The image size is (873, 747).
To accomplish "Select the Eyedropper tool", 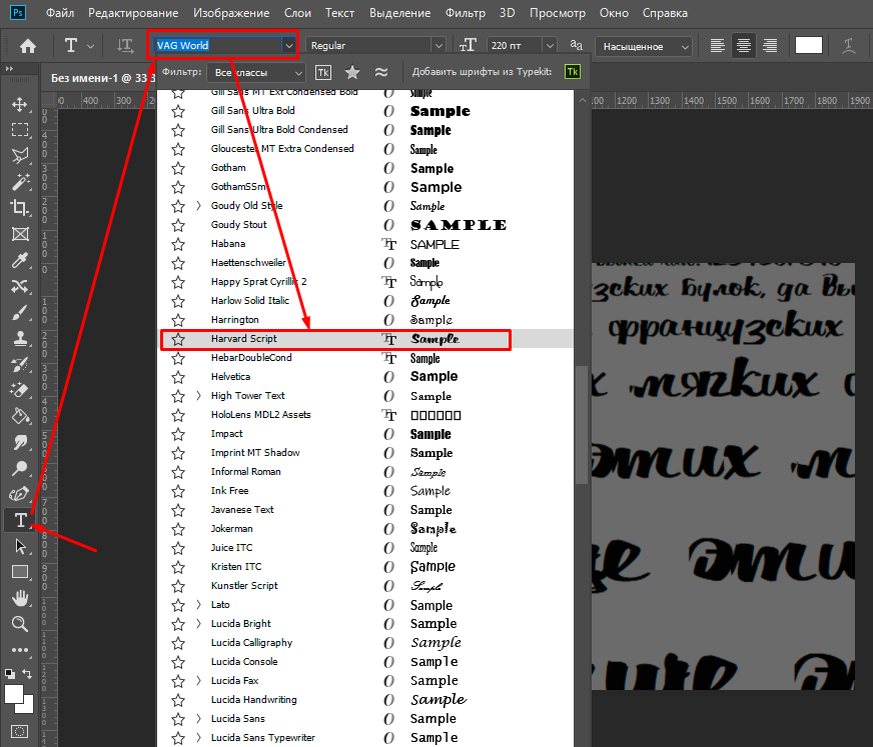I will click(20, 260).
